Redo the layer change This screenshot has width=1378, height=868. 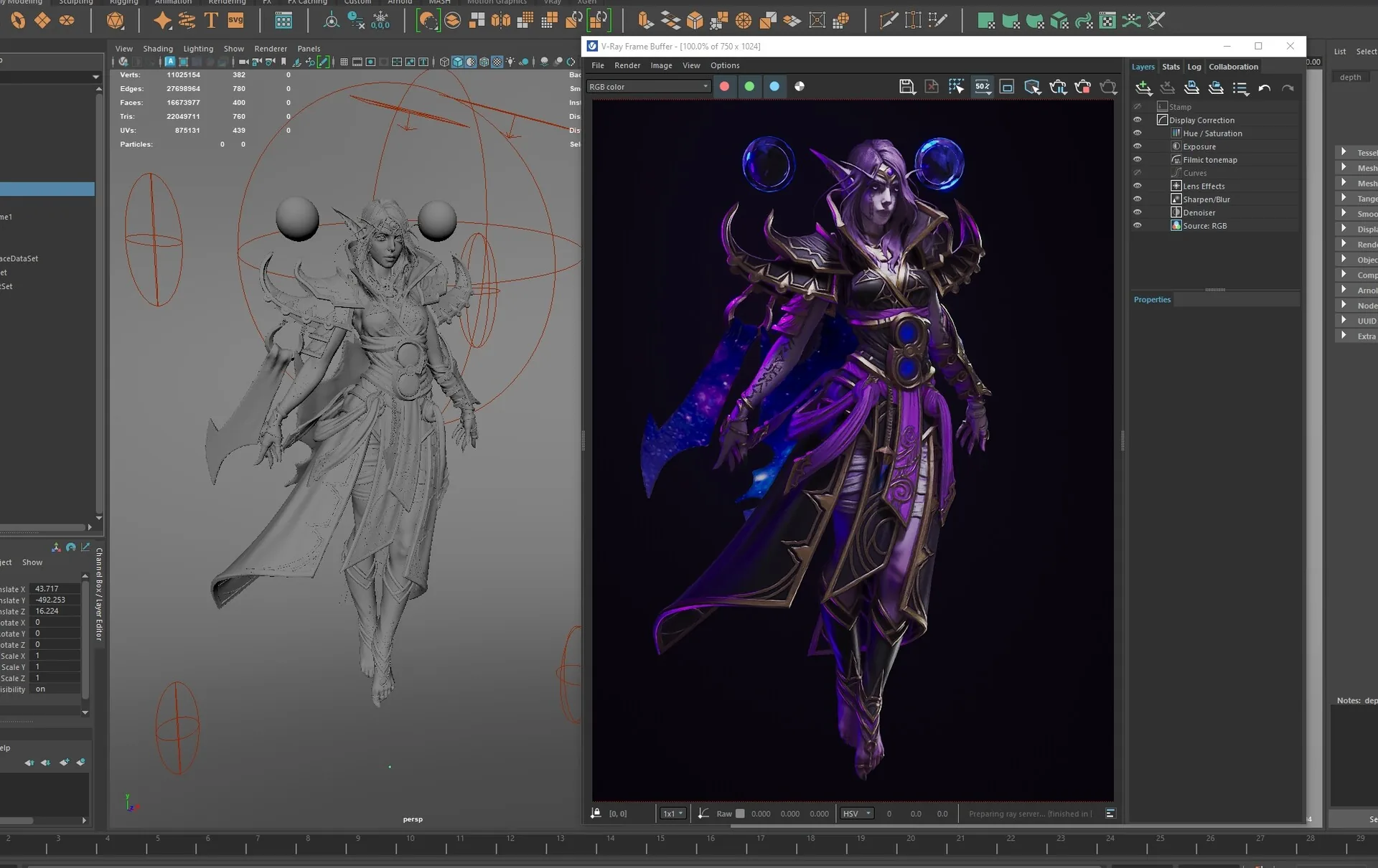(1288, 88)
